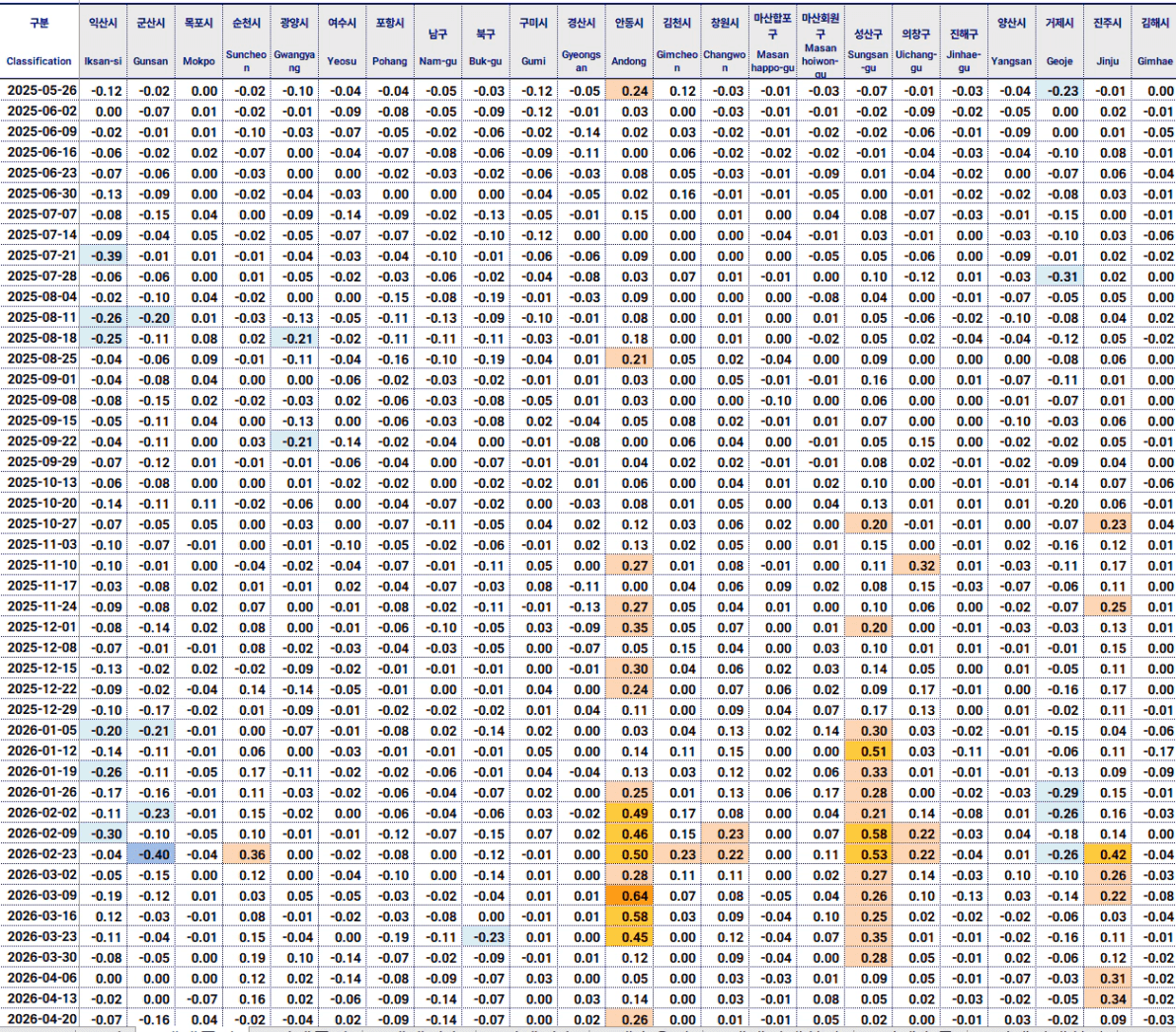The width and height of the screenshot is (1176, 1032).
Task: Click the -0.39 cell in Iksan-si column
Action: click(x=103, y=256)
